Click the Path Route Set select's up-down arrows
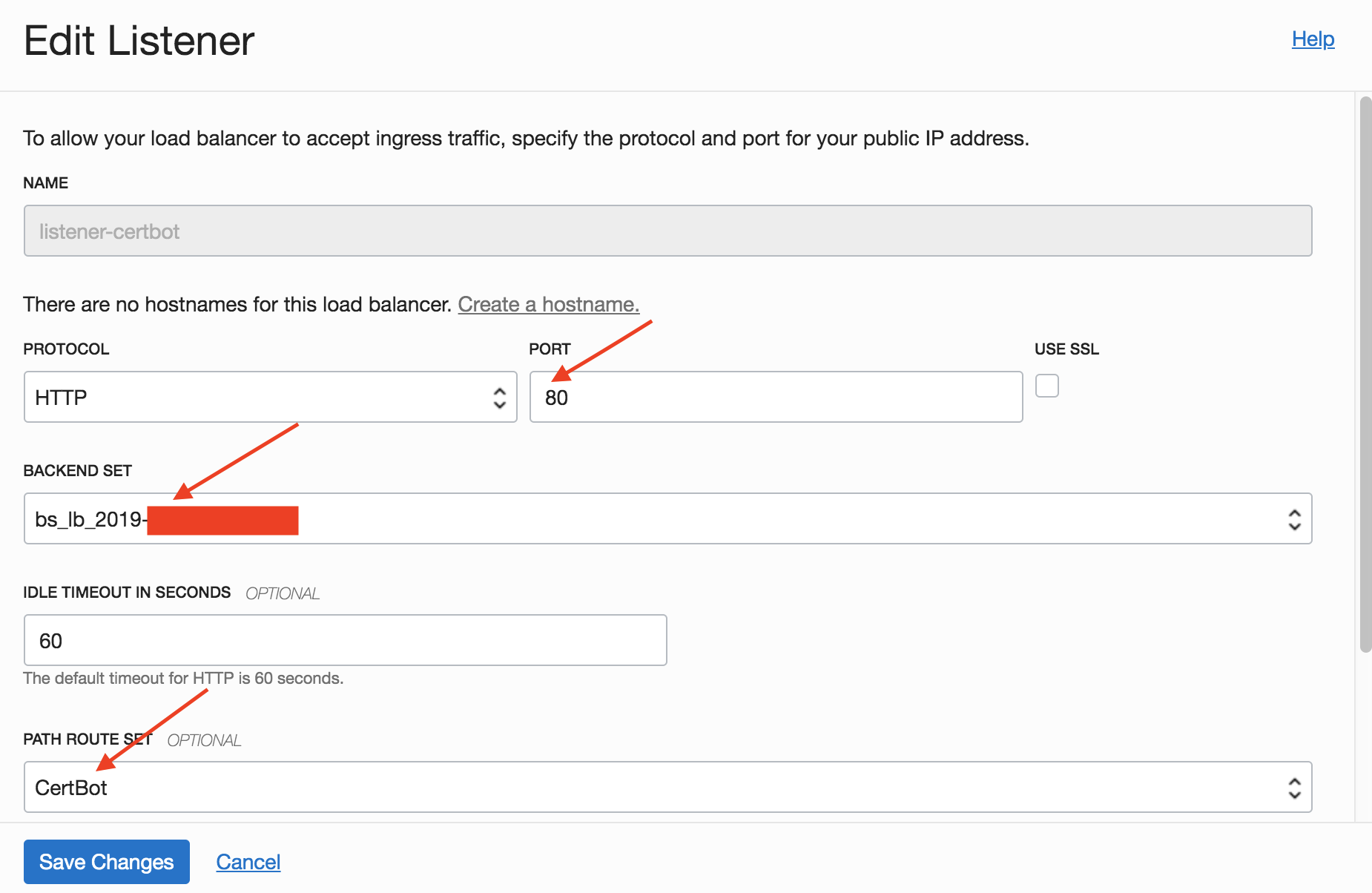Viewport: 1372px width, 893px height. pyautogui.click(x=1294, y=788)
